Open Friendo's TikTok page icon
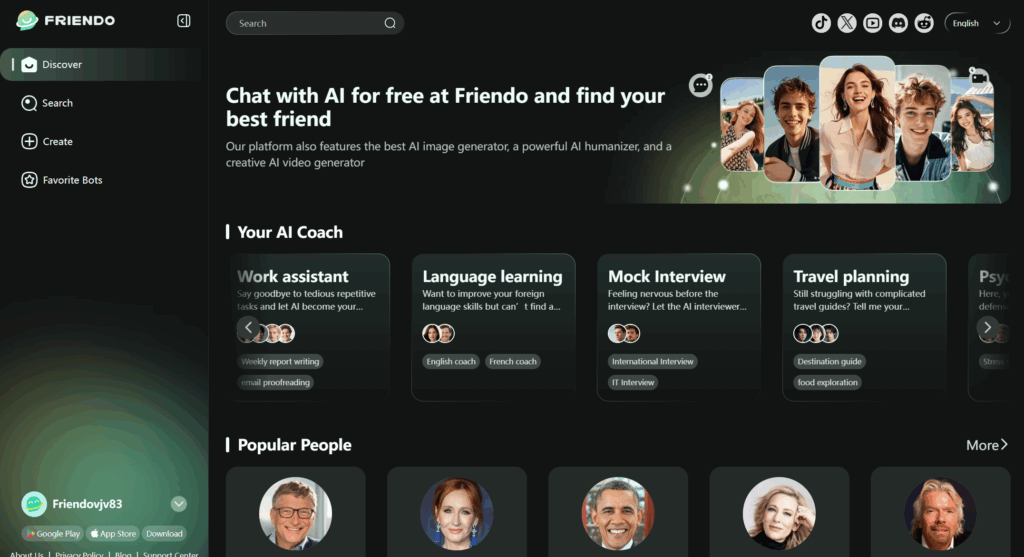Viewport: 1024px width, 557px height. pos(821,23)
